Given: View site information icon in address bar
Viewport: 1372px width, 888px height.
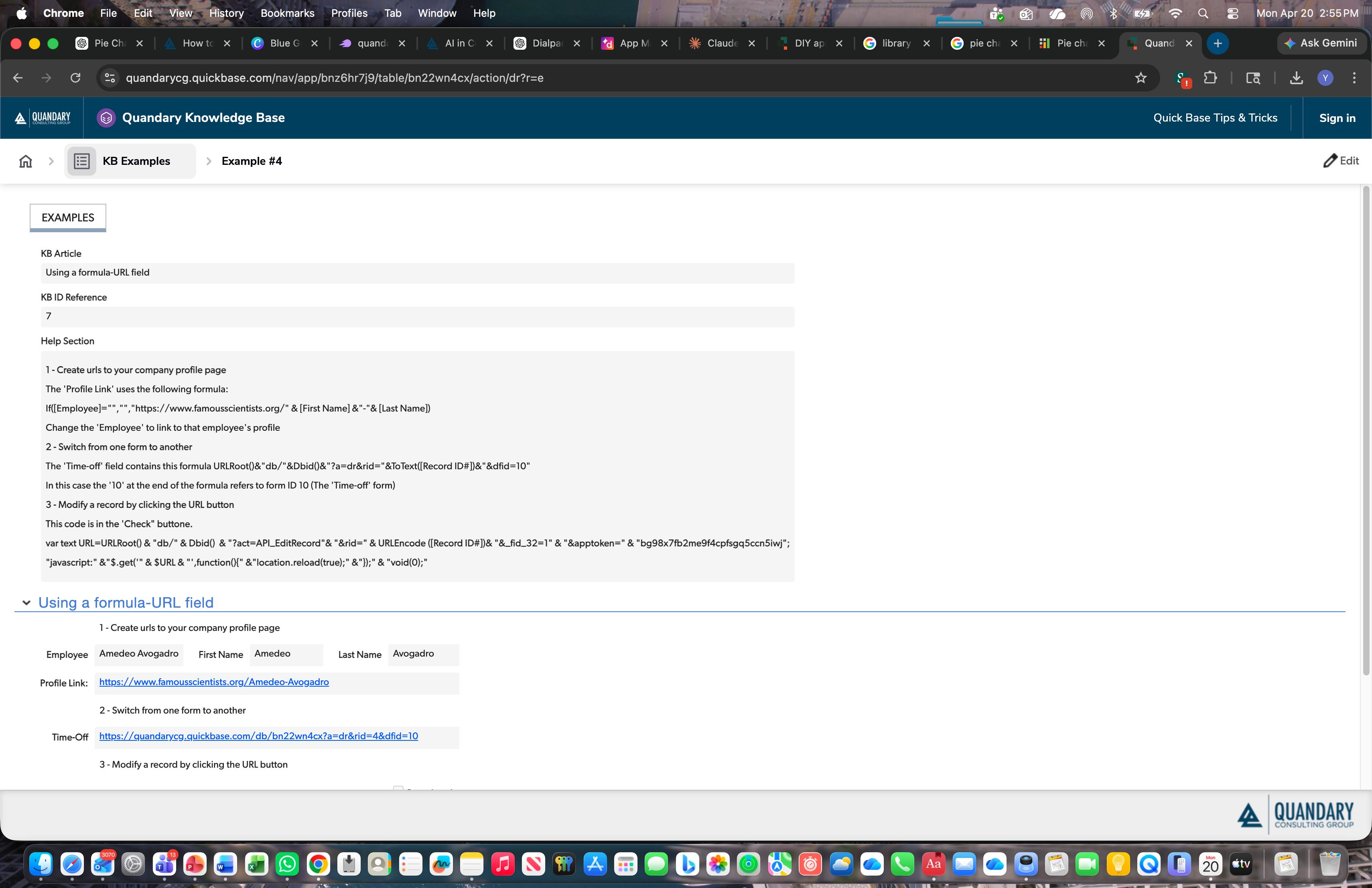Looking at the screenshot, I should (x=110, y=78).
